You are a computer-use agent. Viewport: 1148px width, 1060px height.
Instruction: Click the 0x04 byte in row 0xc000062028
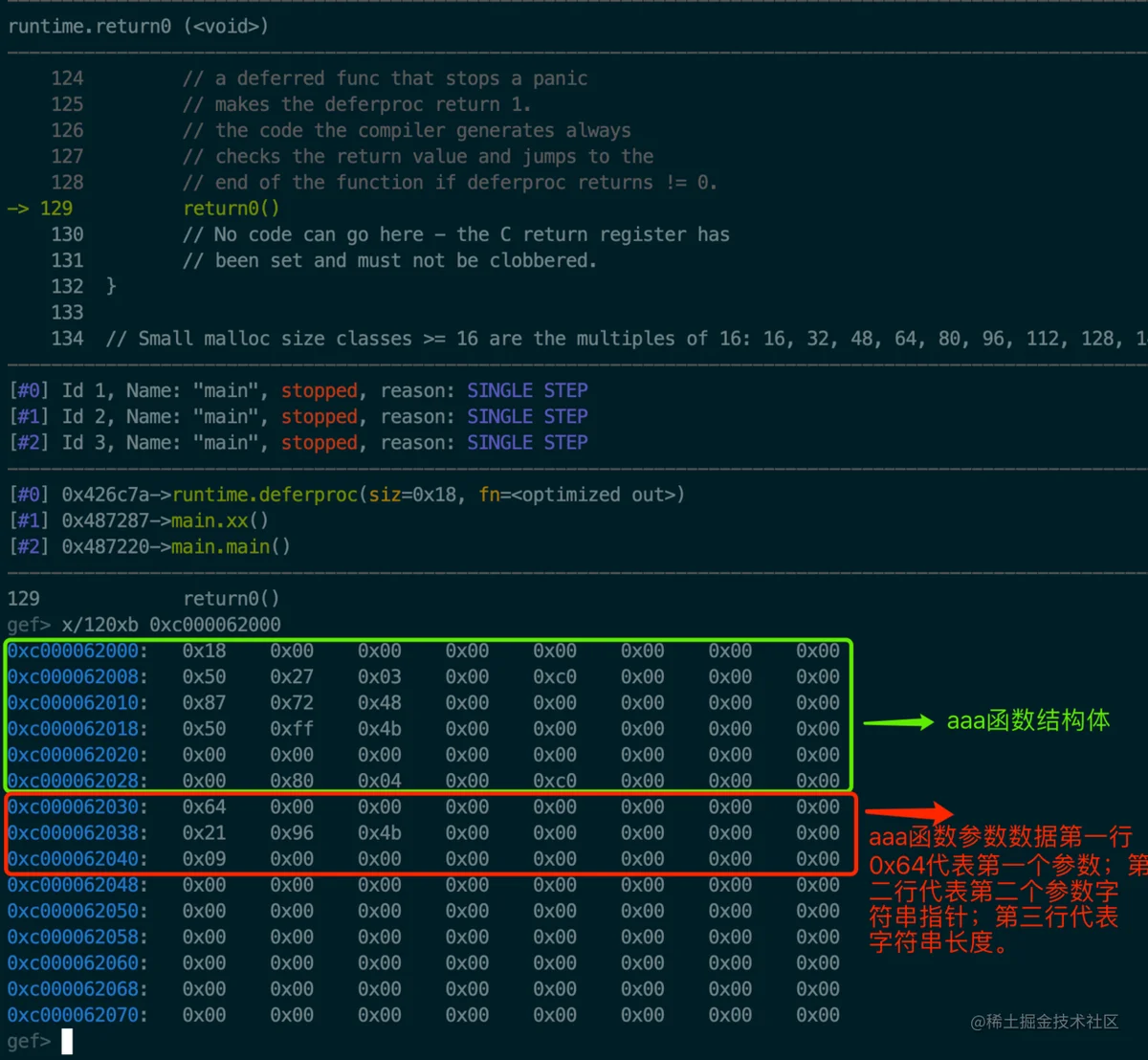point(380,781)
